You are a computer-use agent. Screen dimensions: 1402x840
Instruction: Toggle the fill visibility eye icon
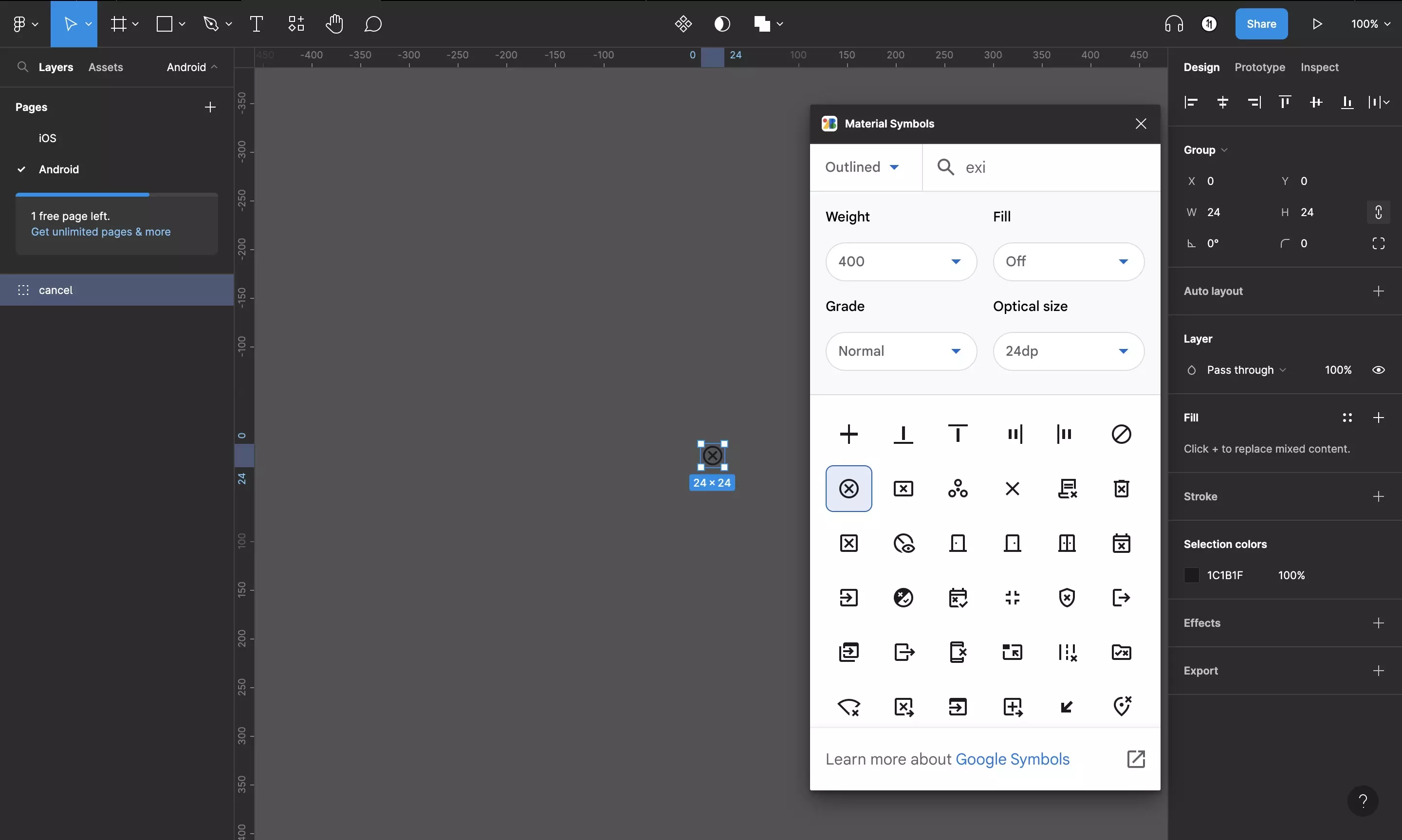(x=1378, y=370)
